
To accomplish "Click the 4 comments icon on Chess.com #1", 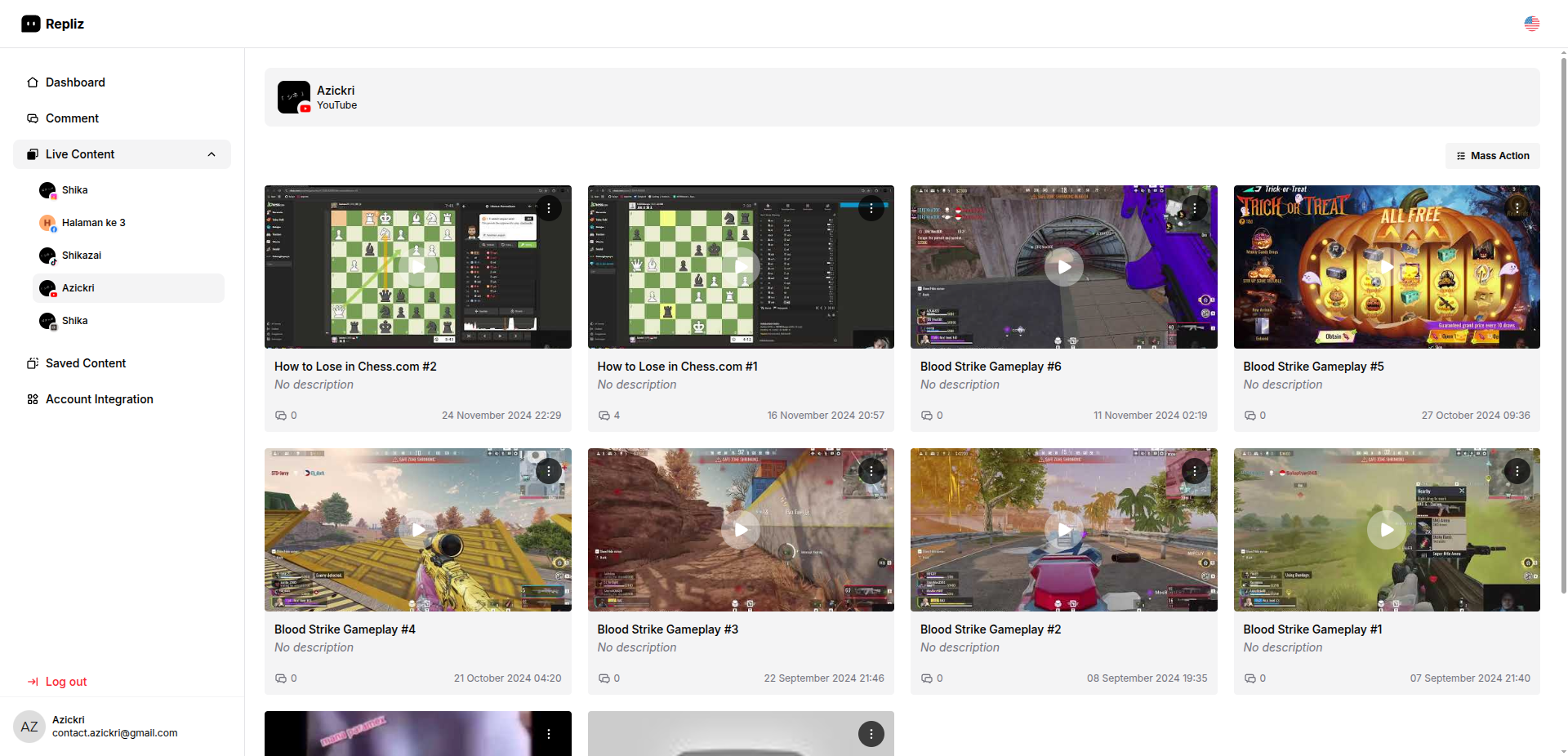I will point(604,416).
